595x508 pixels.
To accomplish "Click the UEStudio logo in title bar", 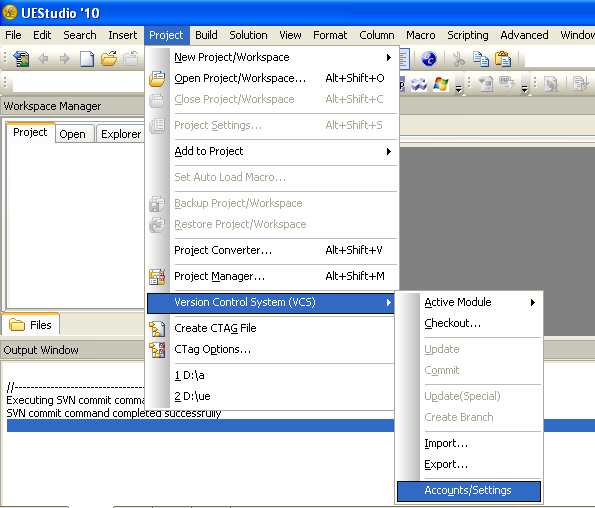I will [x=9, y=12].
